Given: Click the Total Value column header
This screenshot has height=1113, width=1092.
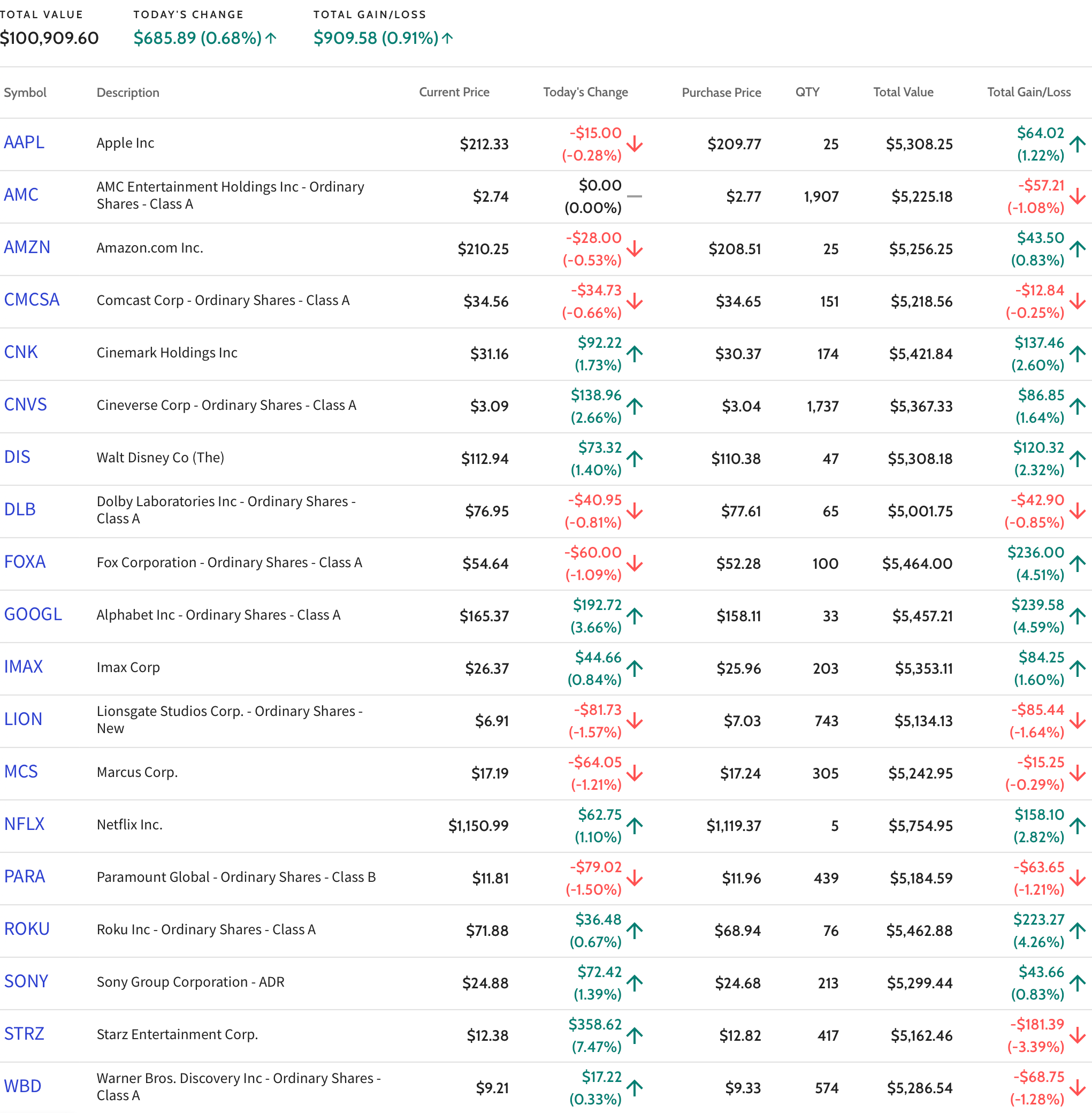Looking at the screenshot, I should (903, 93).
